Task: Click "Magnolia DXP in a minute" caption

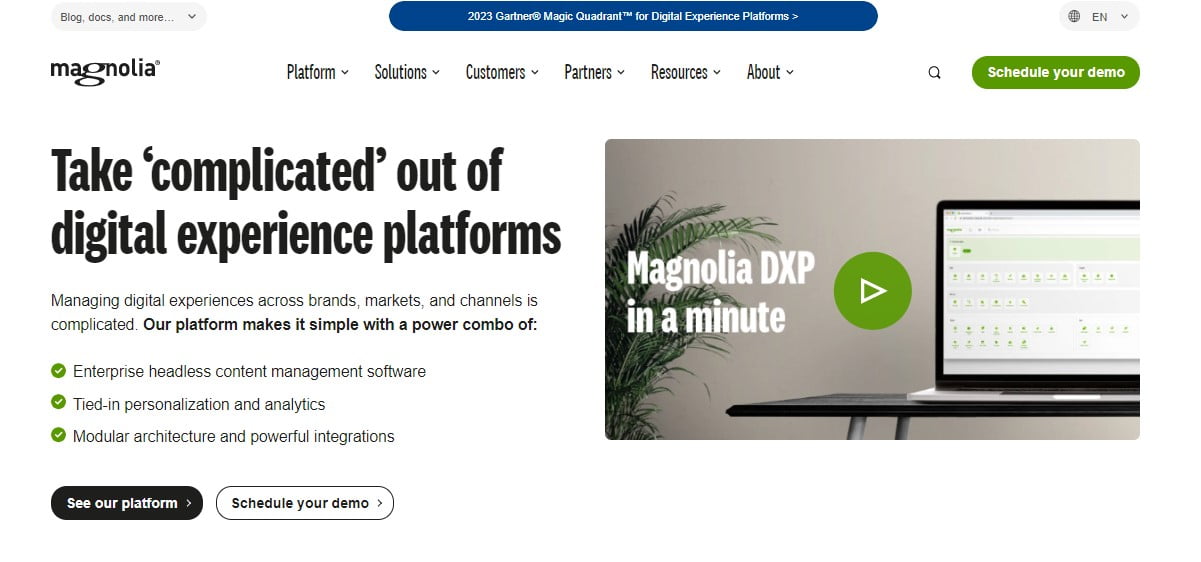Action: (x=720, y=291)
